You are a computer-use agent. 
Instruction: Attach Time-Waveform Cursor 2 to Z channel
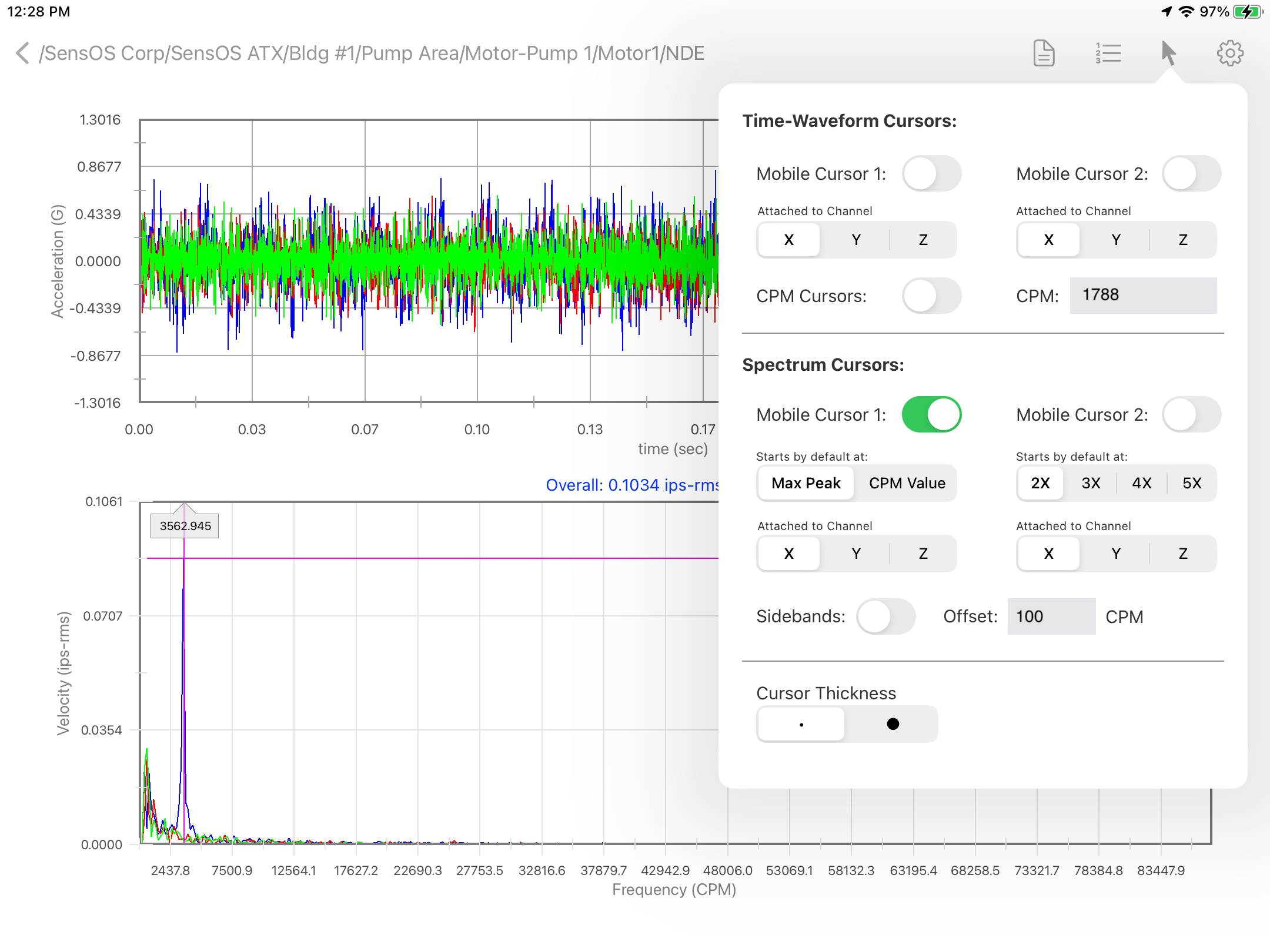[1183, 240]
